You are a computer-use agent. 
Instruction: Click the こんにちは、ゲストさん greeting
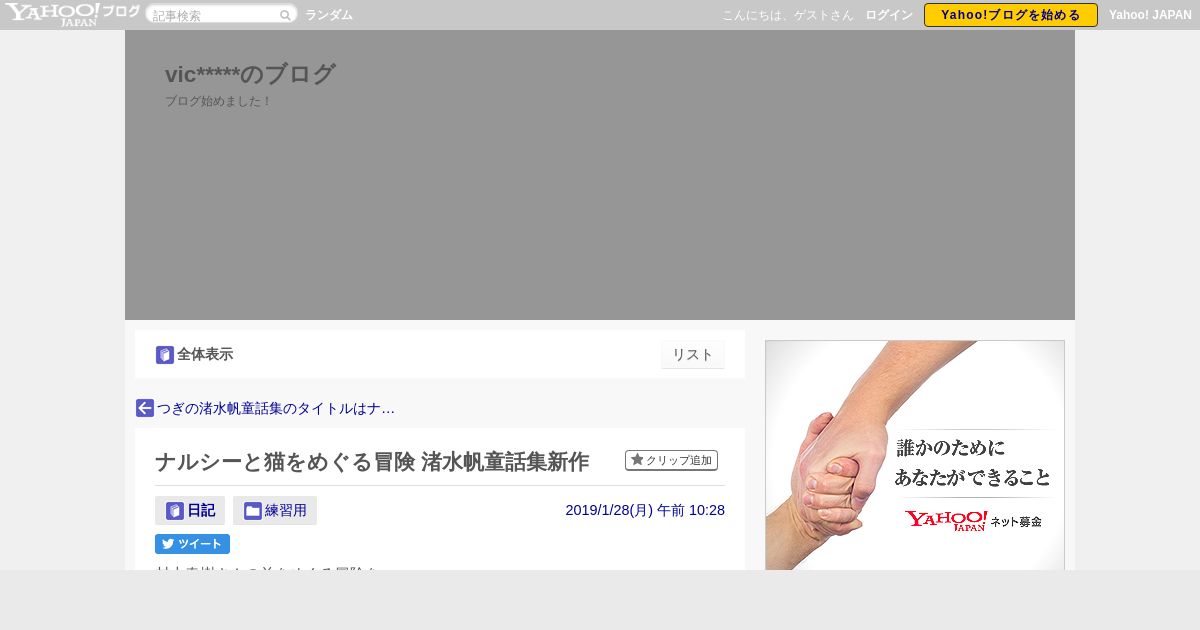coord(788,15)
